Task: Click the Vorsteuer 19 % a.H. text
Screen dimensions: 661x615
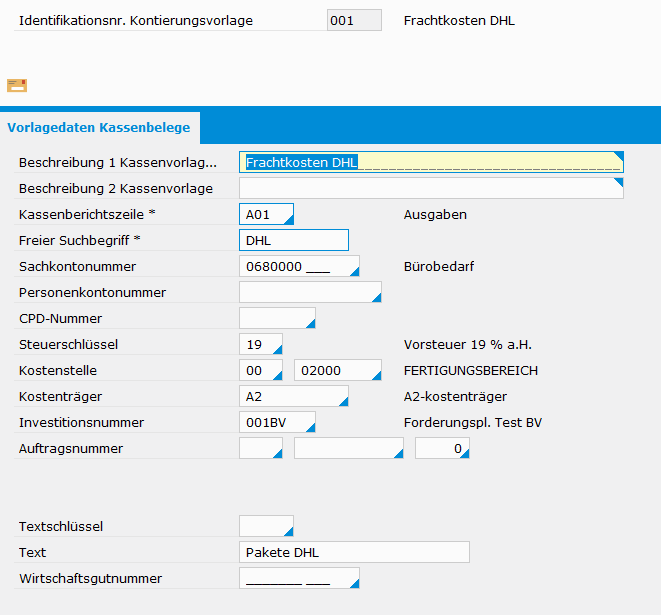Action: point(468,344)
